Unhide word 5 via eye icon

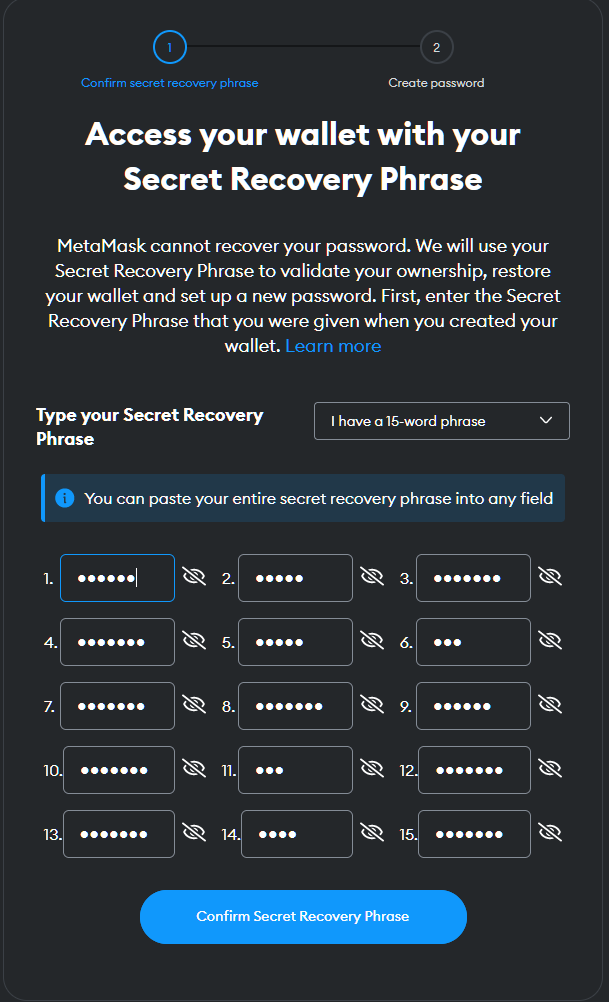372,641
